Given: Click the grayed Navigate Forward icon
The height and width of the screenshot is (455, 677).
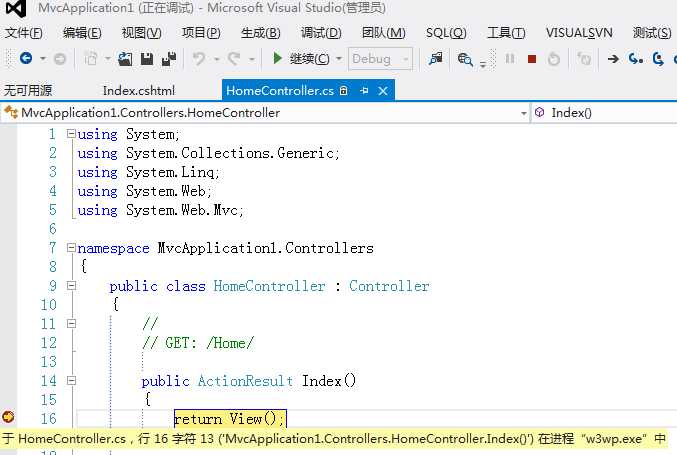Looking at the screenshot, I should click(x=60, y=59).
